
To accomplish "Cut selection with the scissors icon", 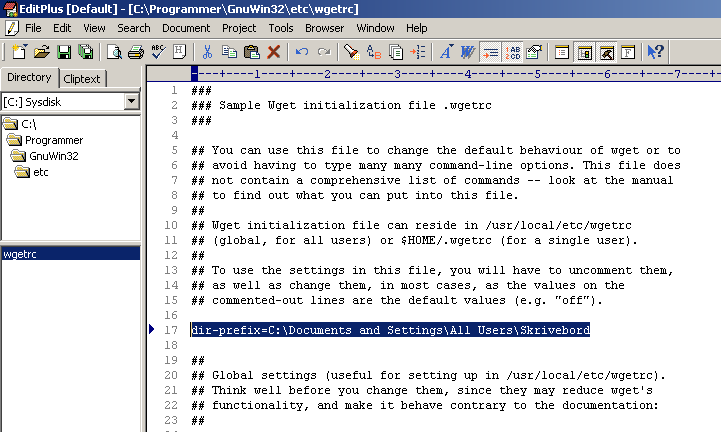I will [x=207, y=52].
